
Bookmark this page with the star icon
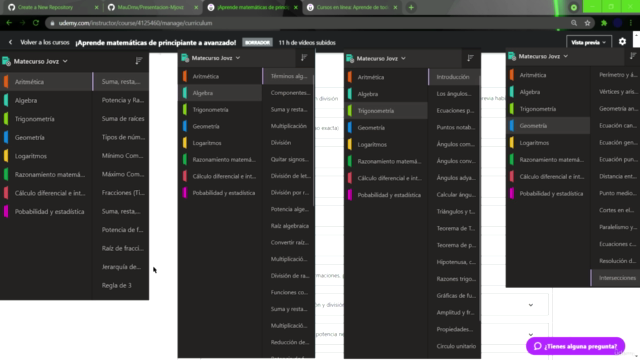click(587, 23)
